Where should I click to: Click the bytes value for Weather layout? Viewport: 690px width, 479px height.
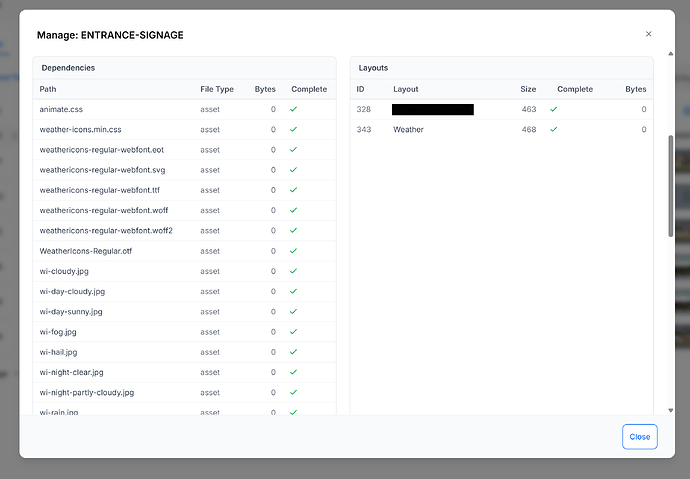[x=644, y=129]
